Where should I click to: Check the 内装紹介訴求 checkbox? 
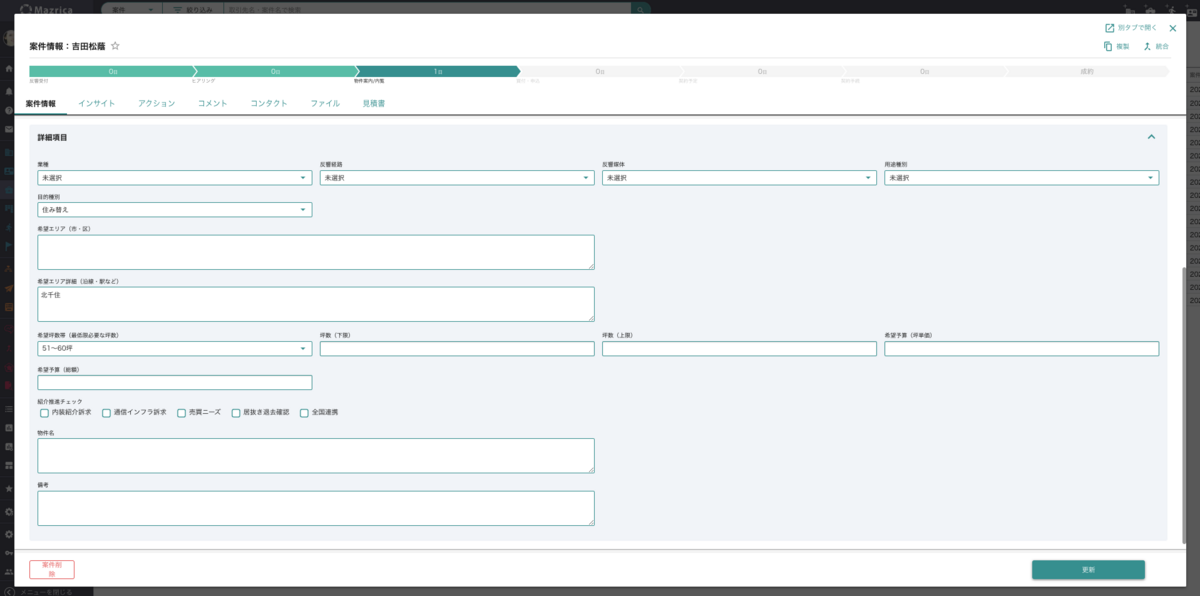coord(44,412)
